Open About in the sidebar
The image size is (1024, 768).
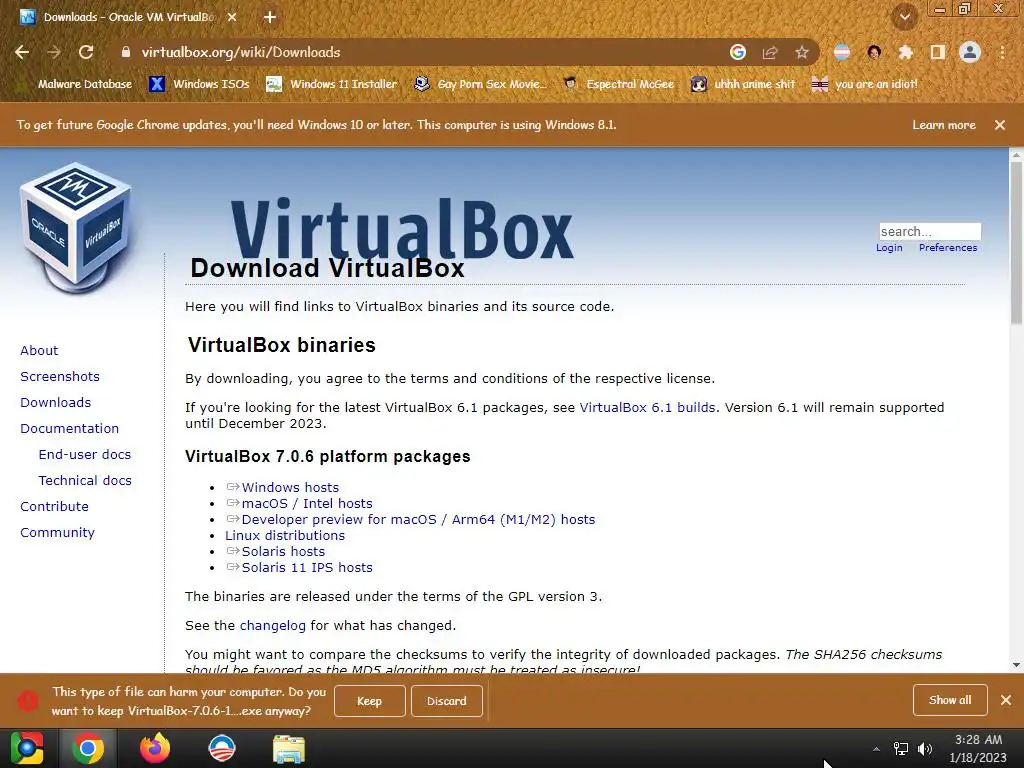coord(39,351)
